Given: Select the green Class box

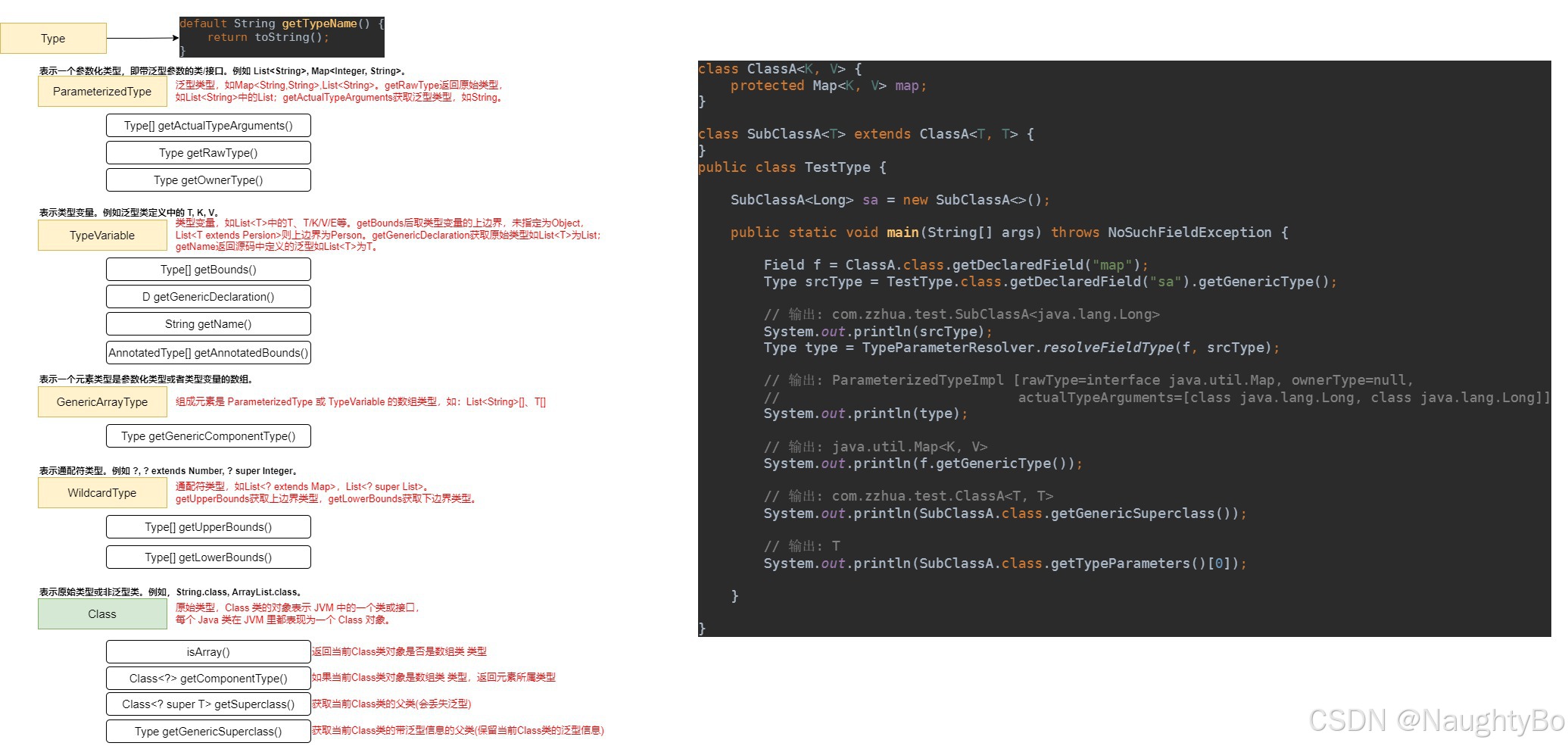Looking at the screenshot, I should (x=102, y=613).
